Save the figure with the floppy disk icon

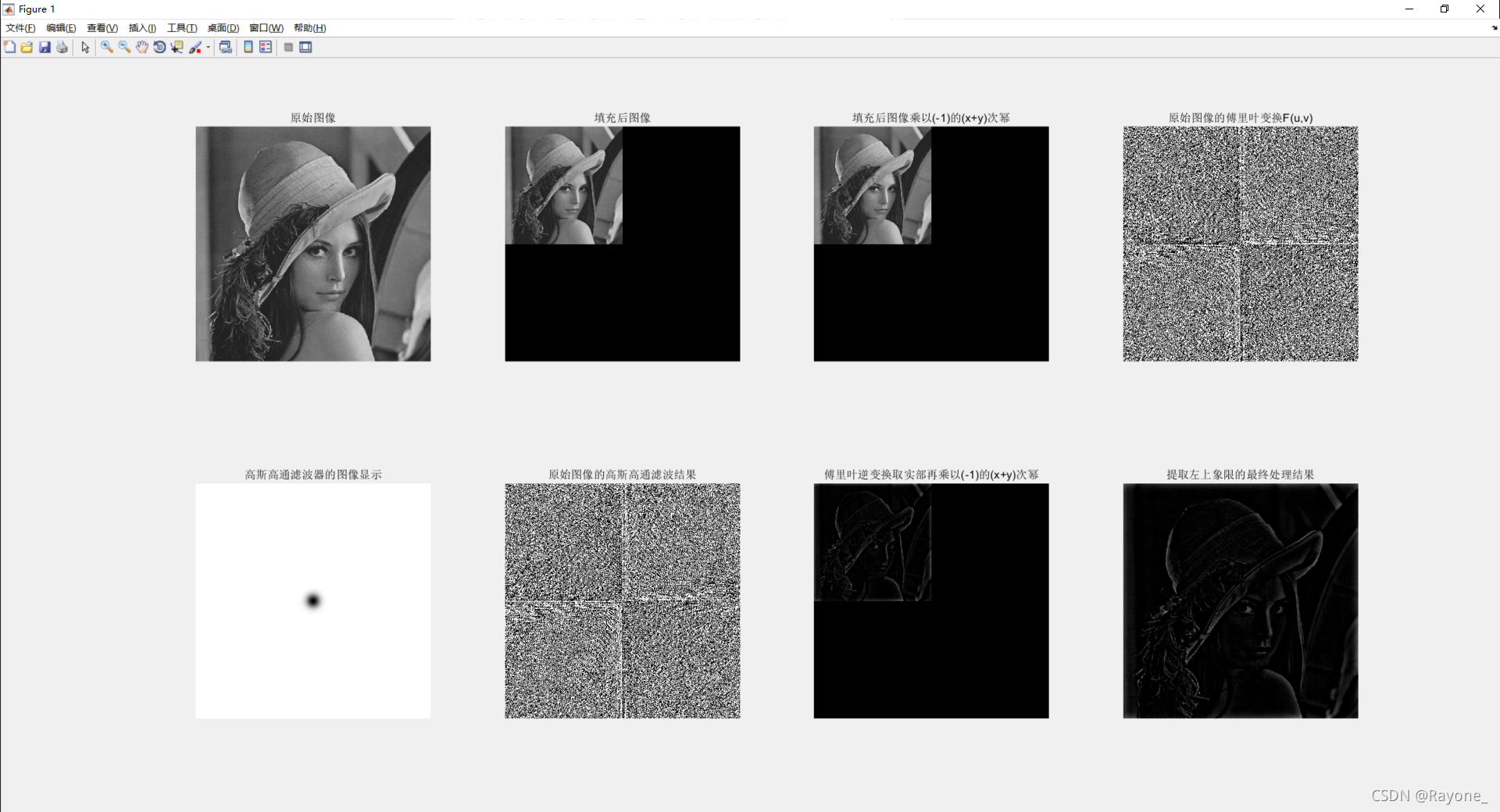point(45,48)
